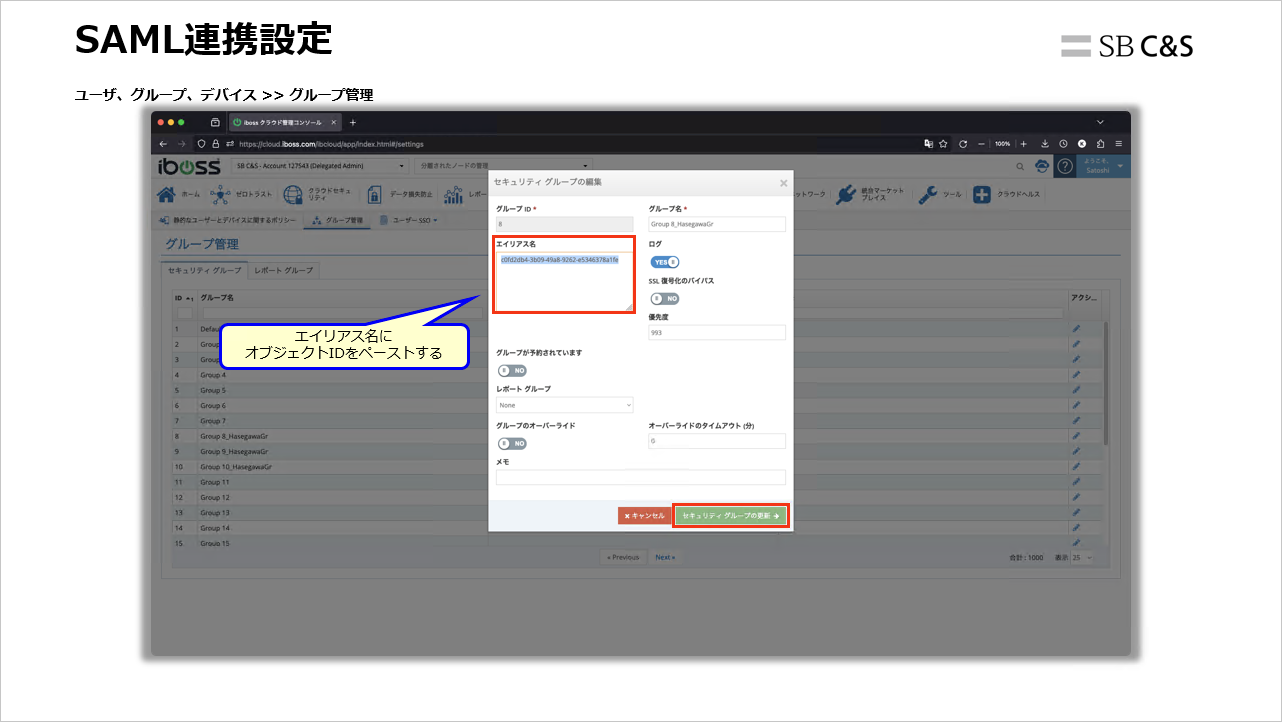The width and height of the screenshot is (1282, 722).
Task: Open the レポート グループ dropdown showing None
Action: pyautogui.click(x=564, y=406)
